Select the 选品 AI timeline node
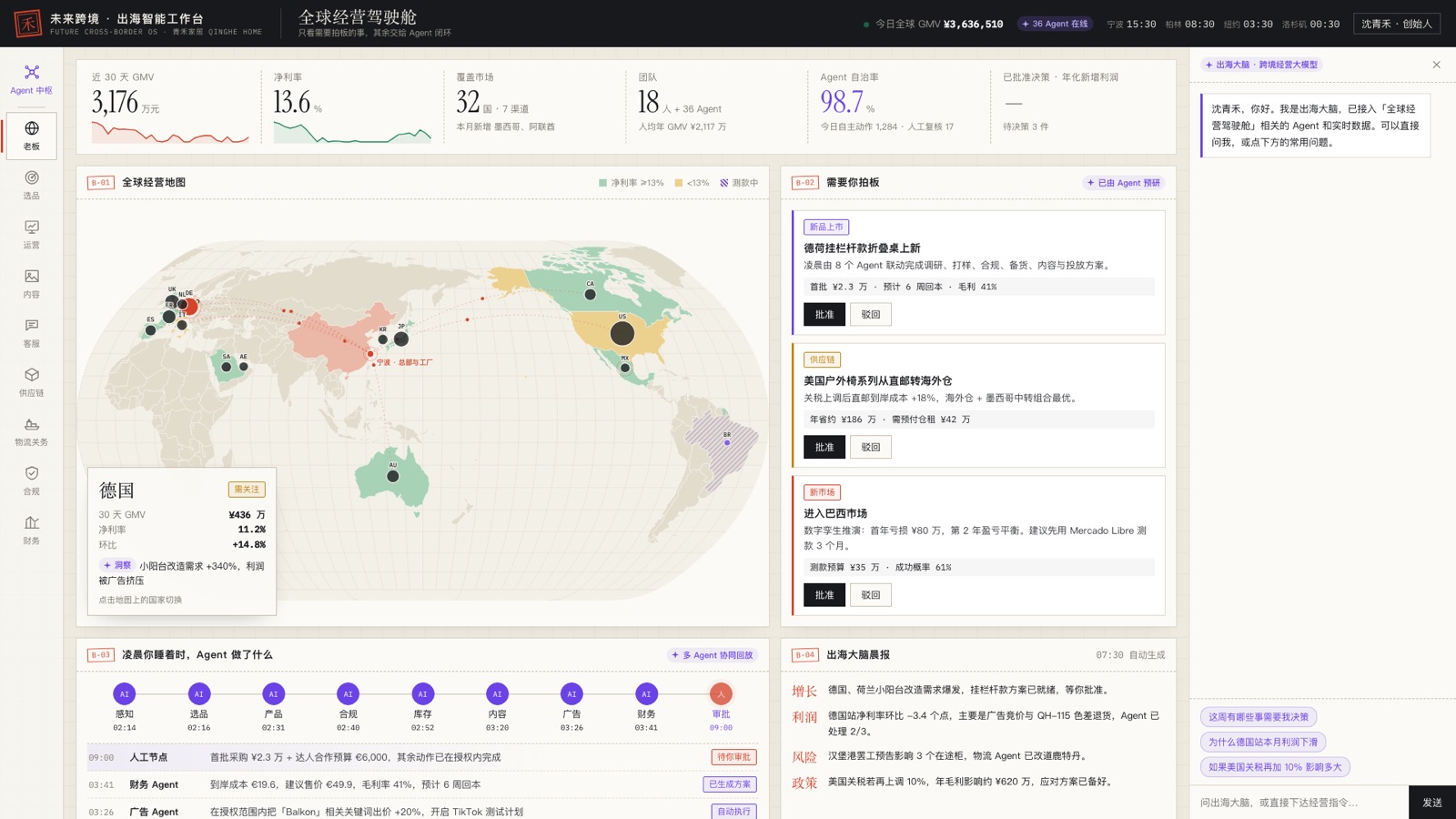Image resolution: width=1456 pixels, height=819 pixels. tap(199, 693)
